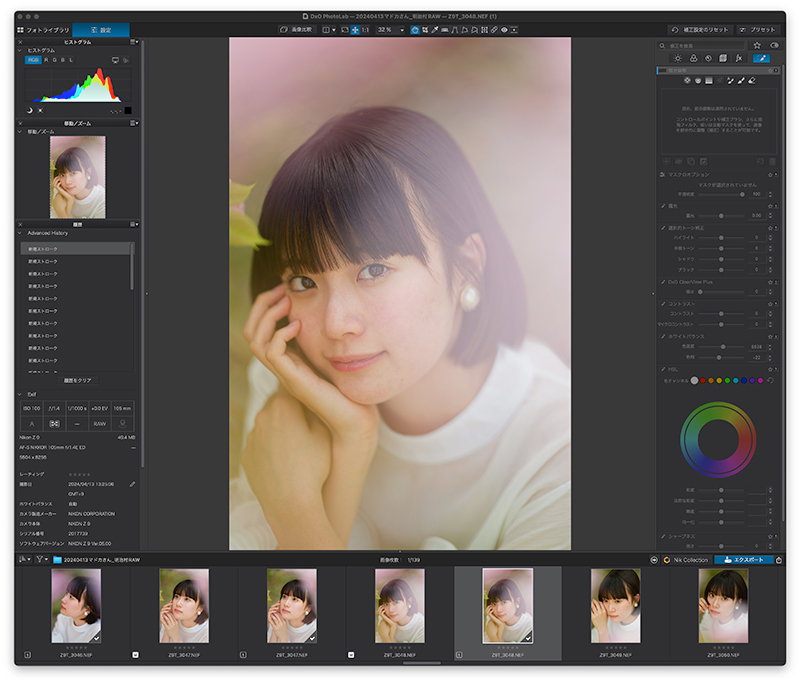Image resolution: width=800 pixels, height=683 pixels.
Task: Open the 32 % zoom level dropdown
Action: pos(390,30)
